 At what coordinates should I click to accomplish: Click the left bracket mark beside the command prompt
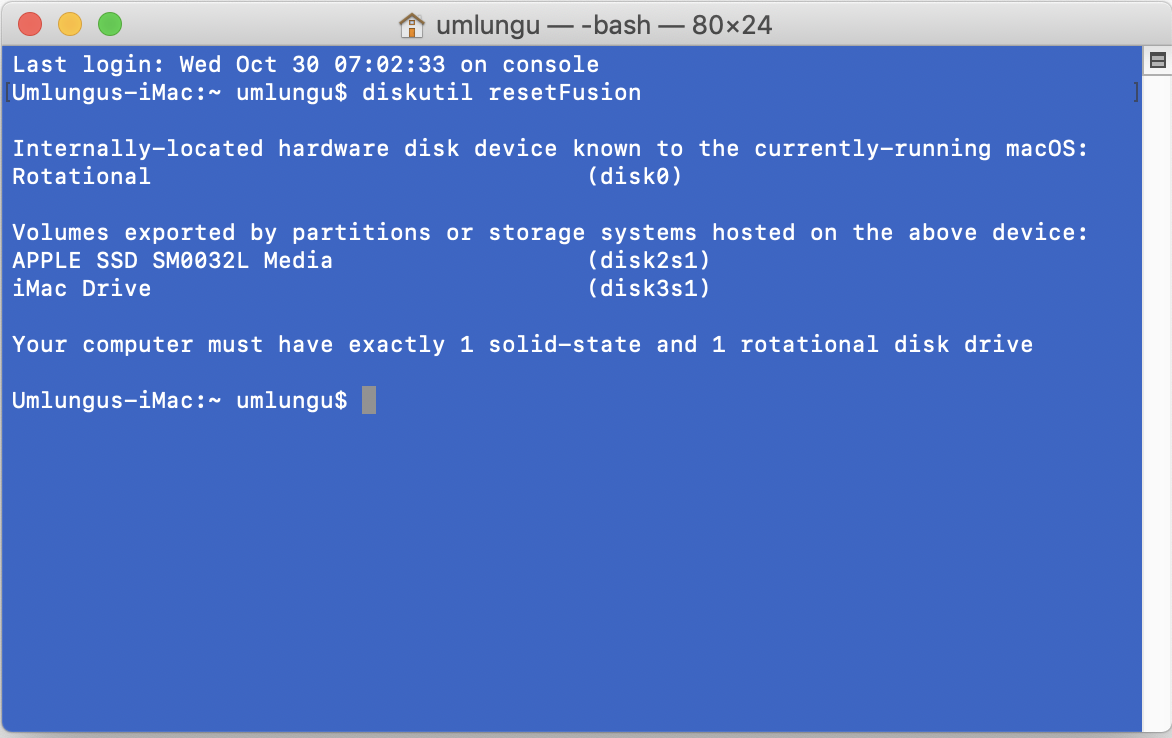click(8, 93)
